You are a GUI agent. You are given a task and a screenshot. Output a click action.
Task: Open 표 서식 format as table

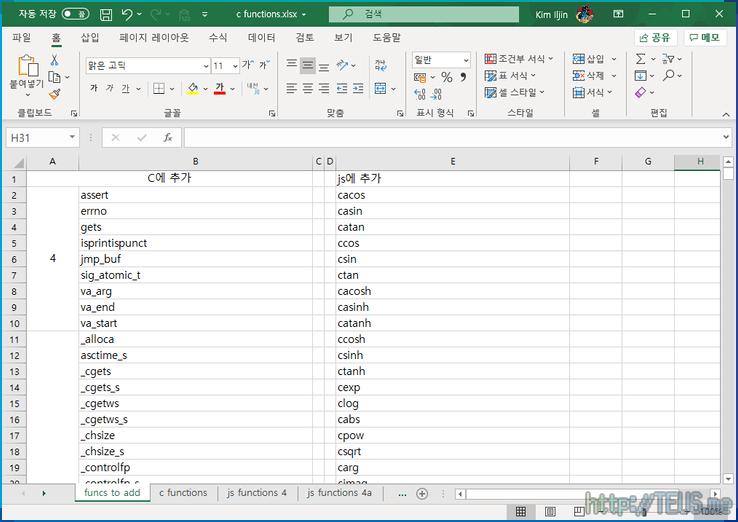click(x=510, y=76)
